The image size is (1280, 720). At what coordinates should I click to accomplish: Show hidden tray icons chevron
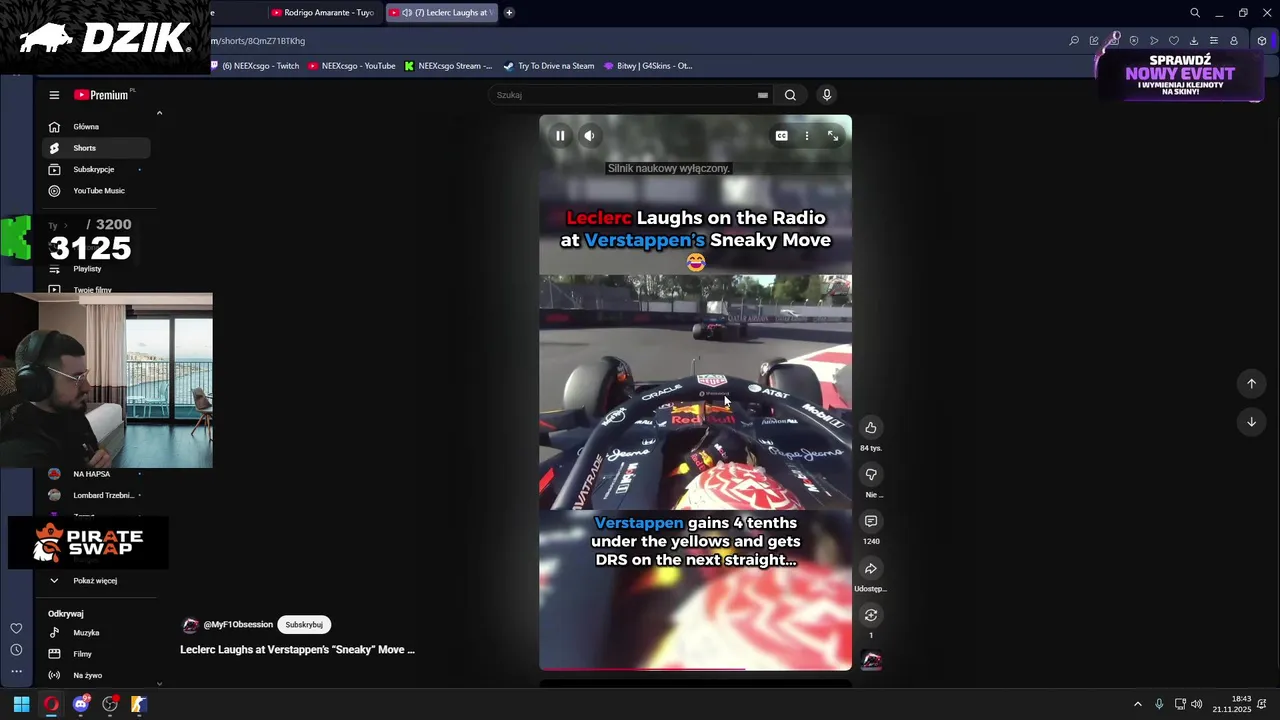(x=1138, y=704)
